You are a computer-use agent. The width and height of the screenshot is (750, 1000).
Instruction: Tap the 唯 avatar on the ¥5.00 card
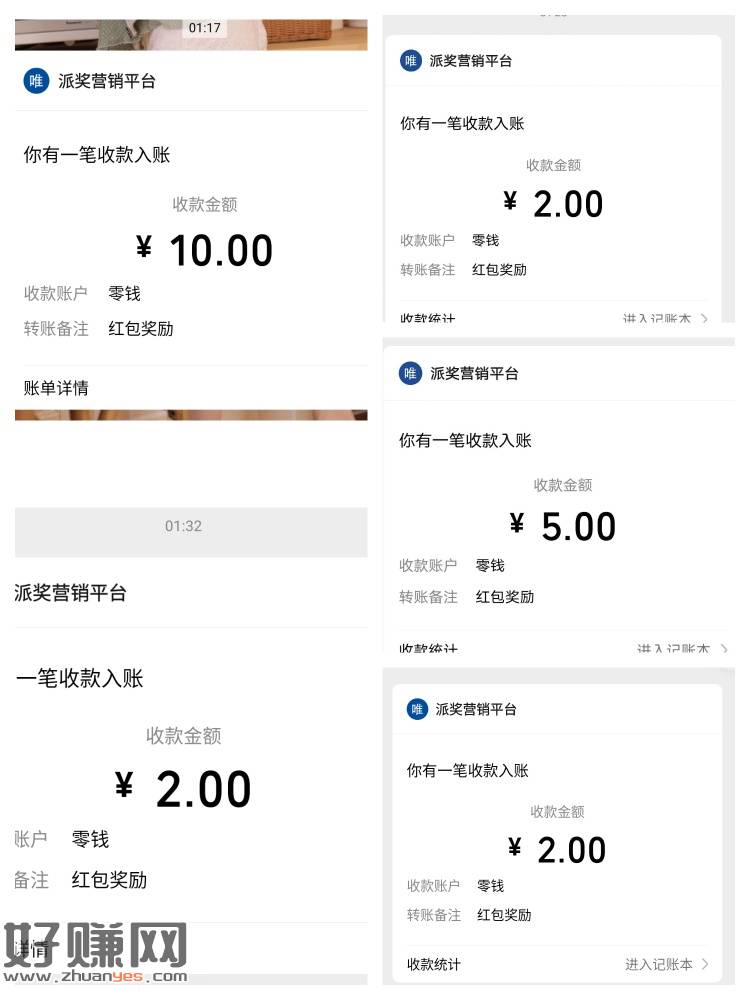point(411,373)
